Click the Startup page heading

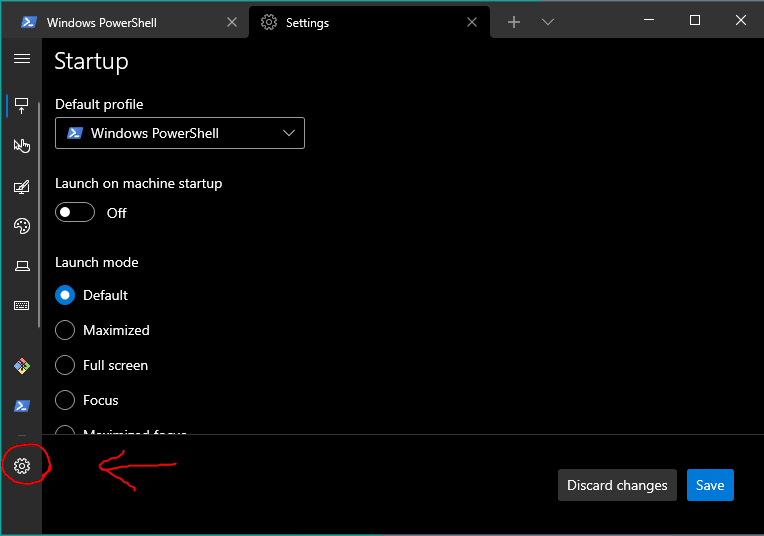91,61
